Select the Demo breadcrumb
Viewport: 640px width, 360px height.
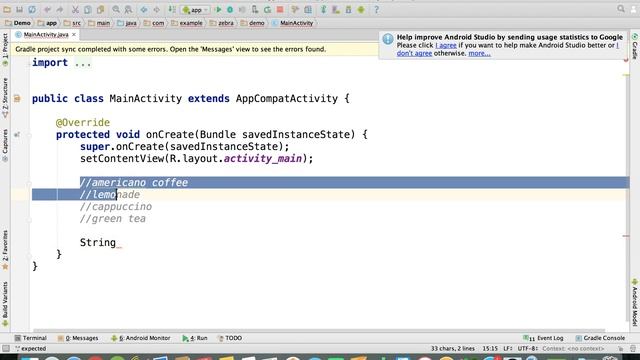(18, 23)
